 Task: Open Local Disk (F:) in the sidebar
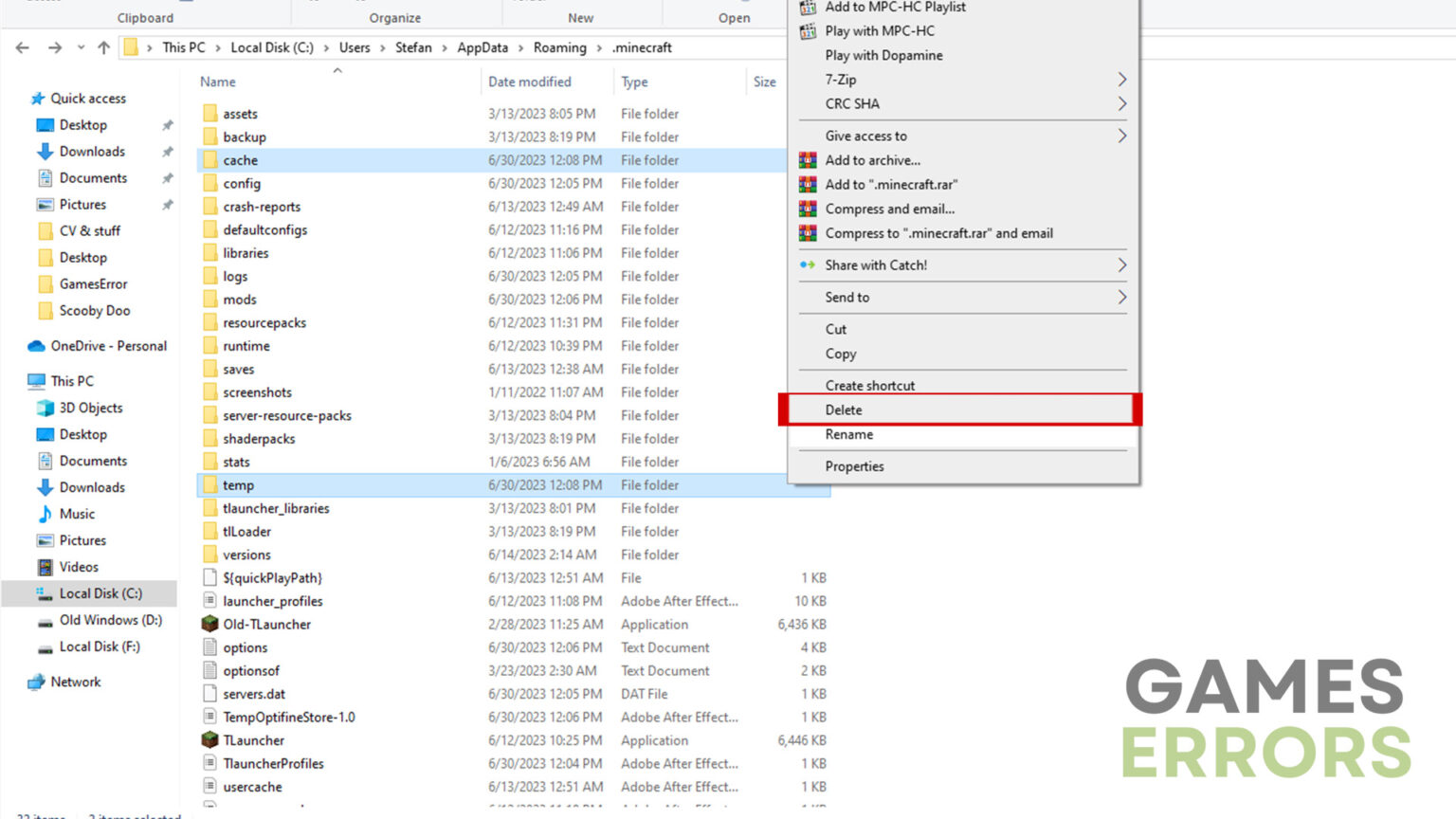click(100, 646)
